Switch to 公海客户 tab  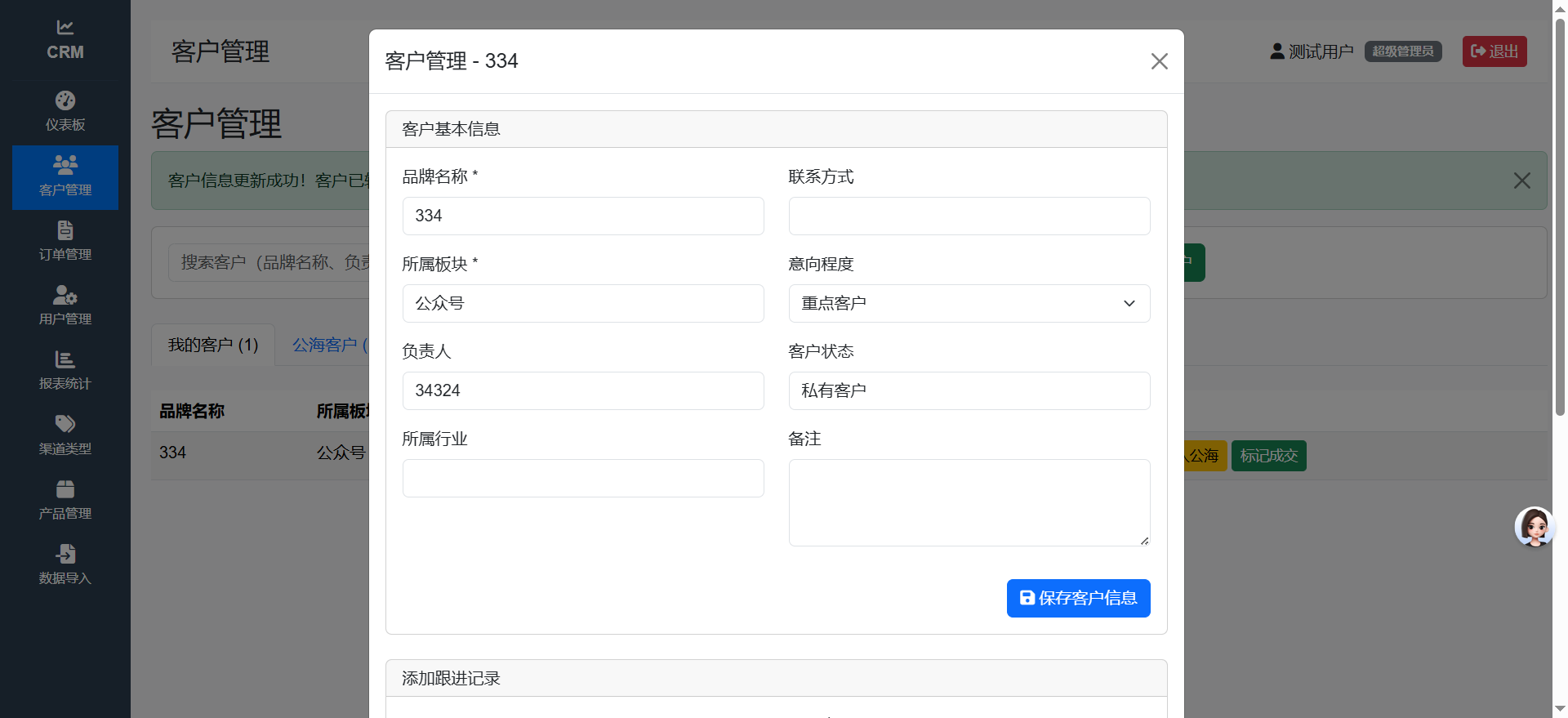pyautogui.click(x=327, y=346)
